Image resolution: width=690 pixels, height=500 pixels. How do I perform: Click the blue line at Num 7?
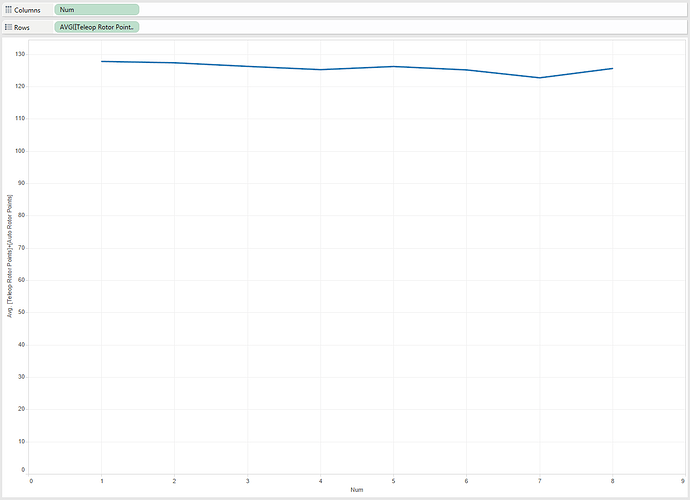coord(540,78)
